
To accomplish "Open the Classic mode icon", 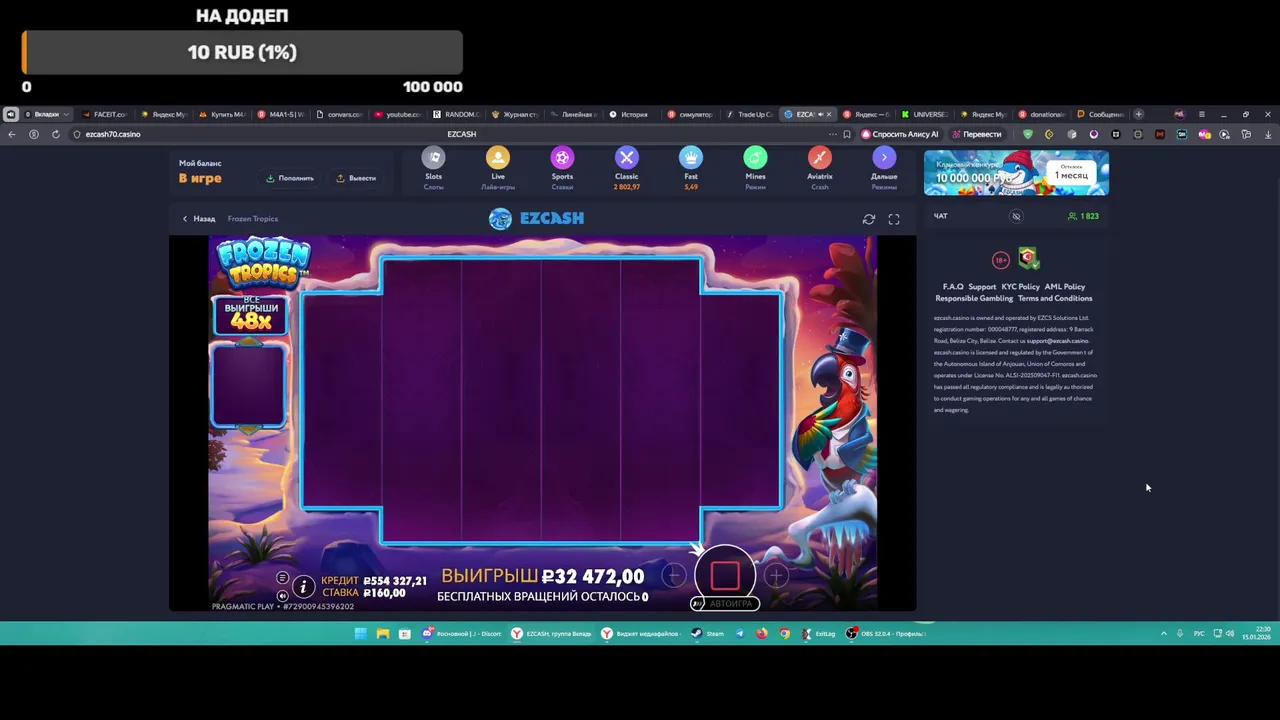I will [x=627, y=158].
